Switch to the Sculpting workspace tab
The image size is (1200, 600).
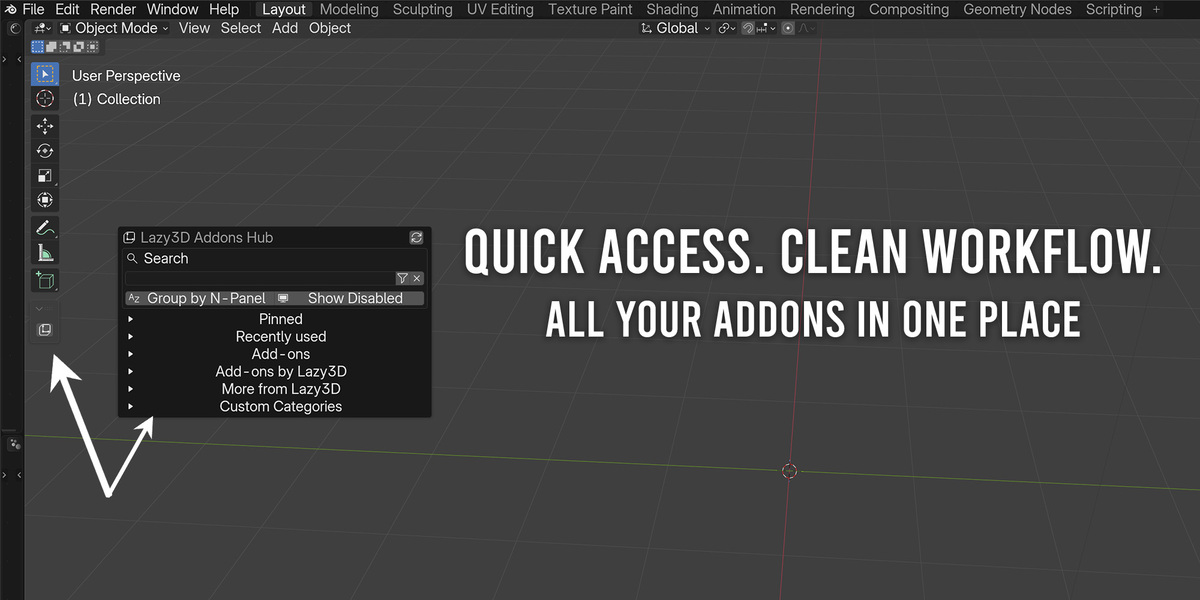(x=422, y=9)
